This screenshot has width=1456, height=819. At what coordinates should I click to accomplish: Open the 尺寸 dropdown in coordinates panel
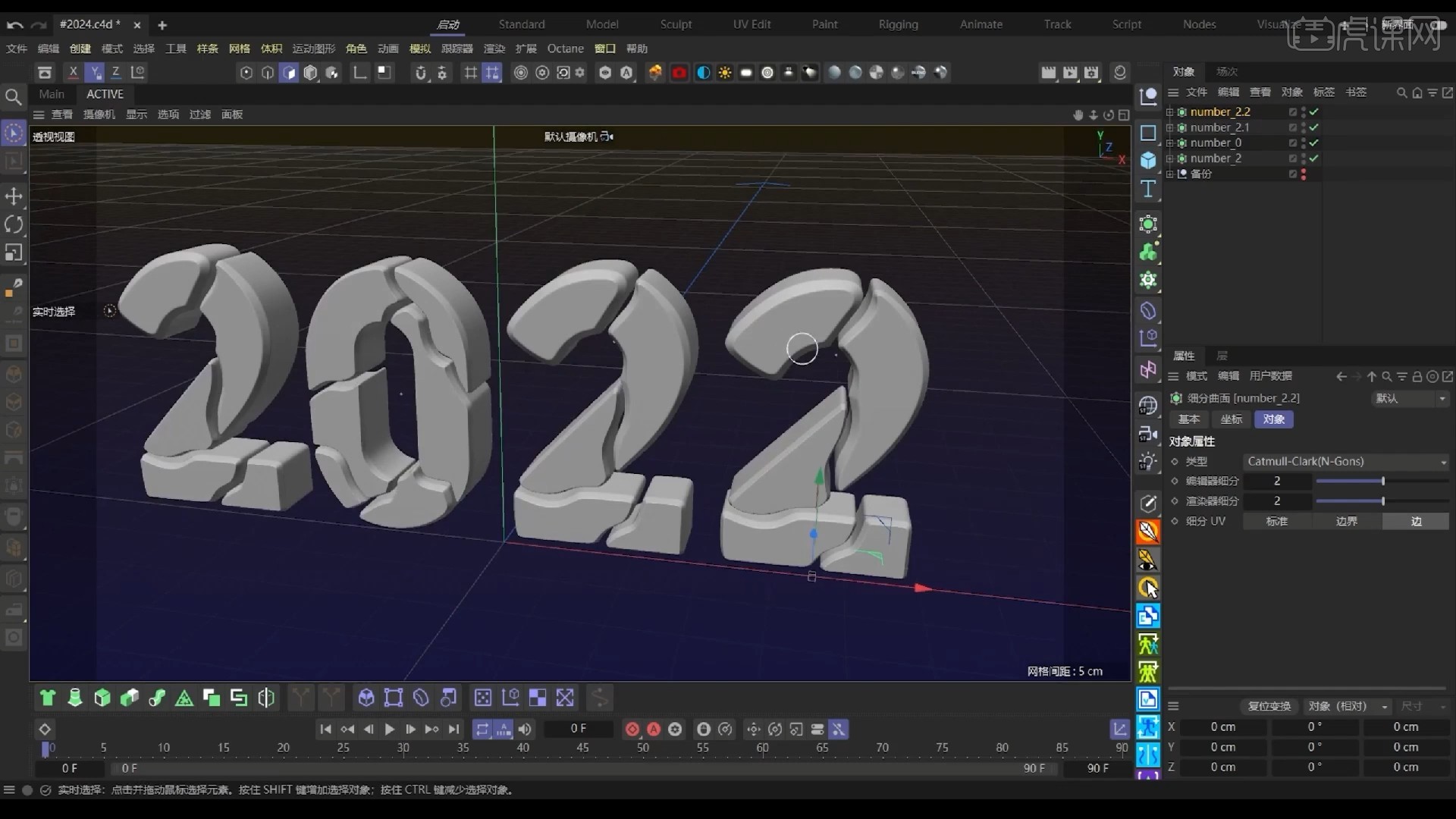[x=1423, y=706]
